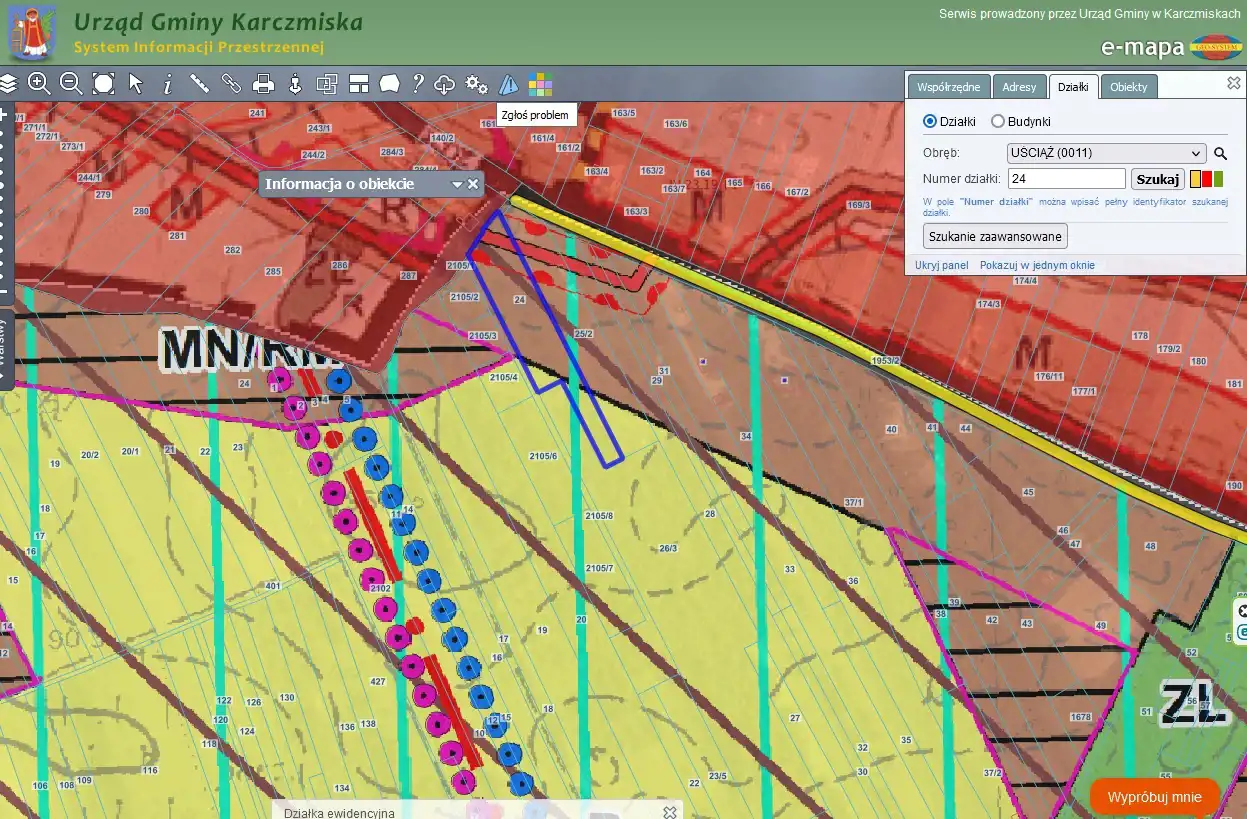Screen dimensions: 1247x819
Task: Choose the red highlight color swatch
Action: tap(1207, 179)
